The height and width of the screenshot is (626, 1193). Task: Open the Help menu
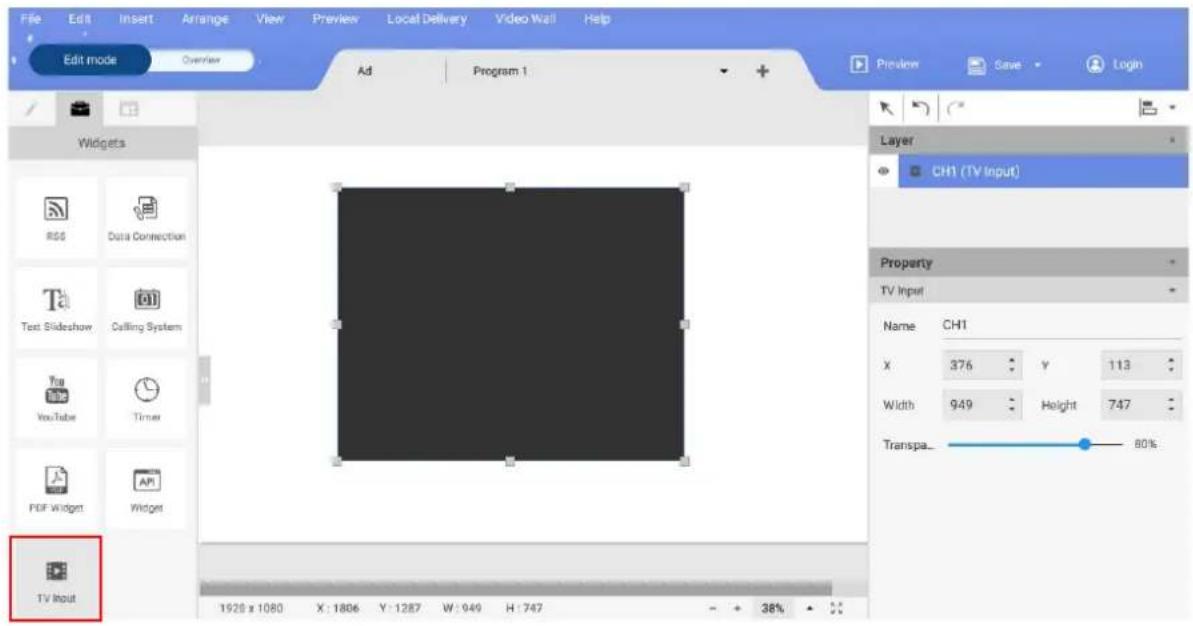[x=597, y=19]
